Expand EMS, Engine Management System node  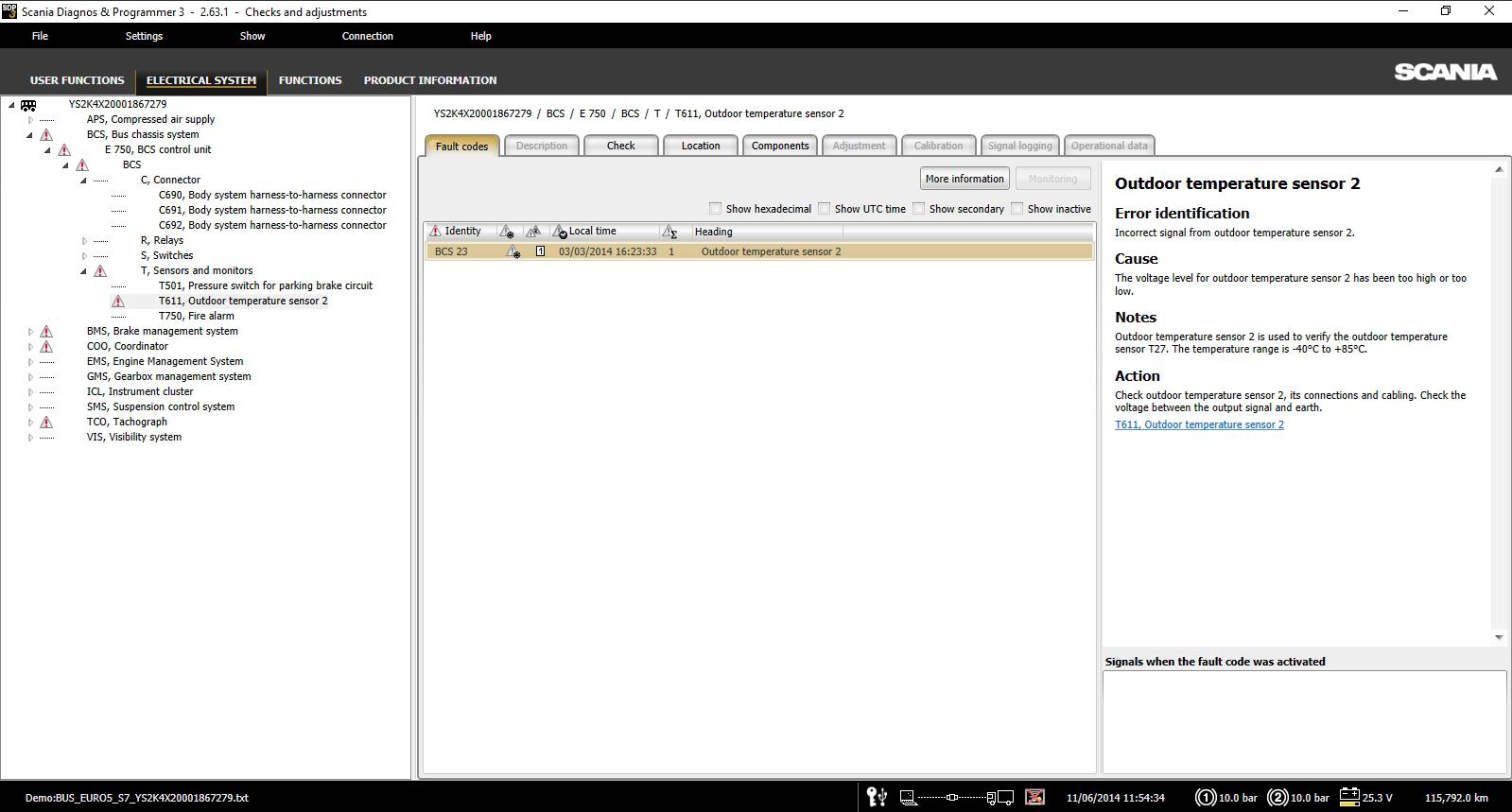[30, 362]
